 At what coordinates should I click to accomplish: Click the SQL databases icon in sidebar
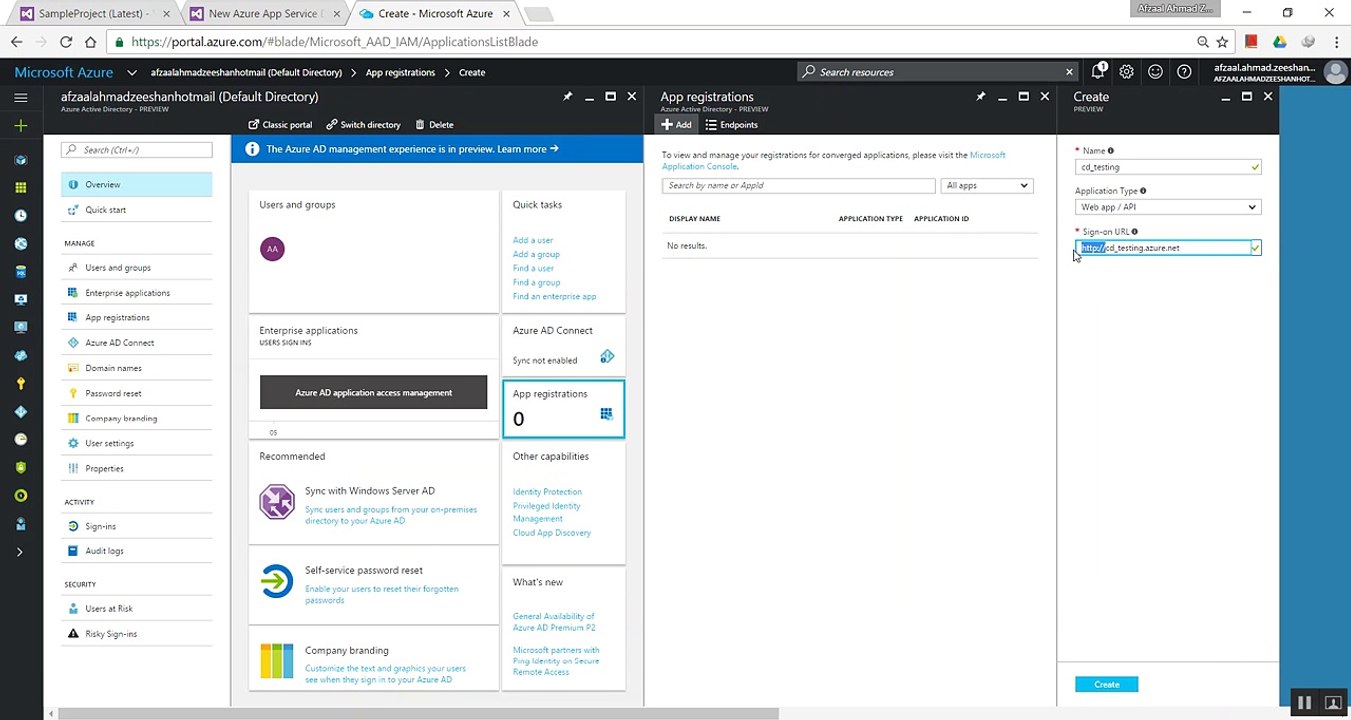(x=21, y=271)
